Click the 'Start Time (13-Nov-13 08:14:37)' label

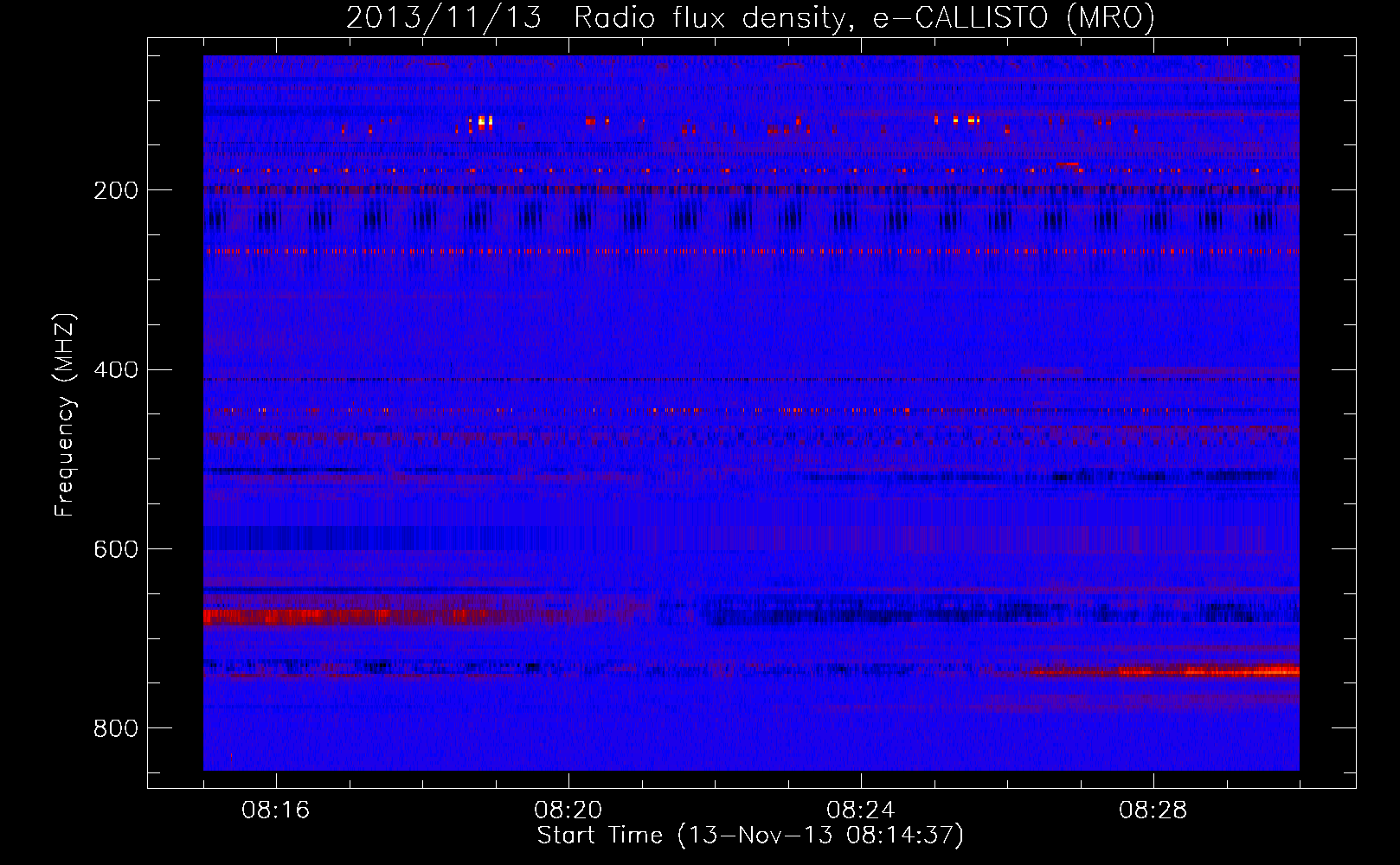click(x=750, y=836)
